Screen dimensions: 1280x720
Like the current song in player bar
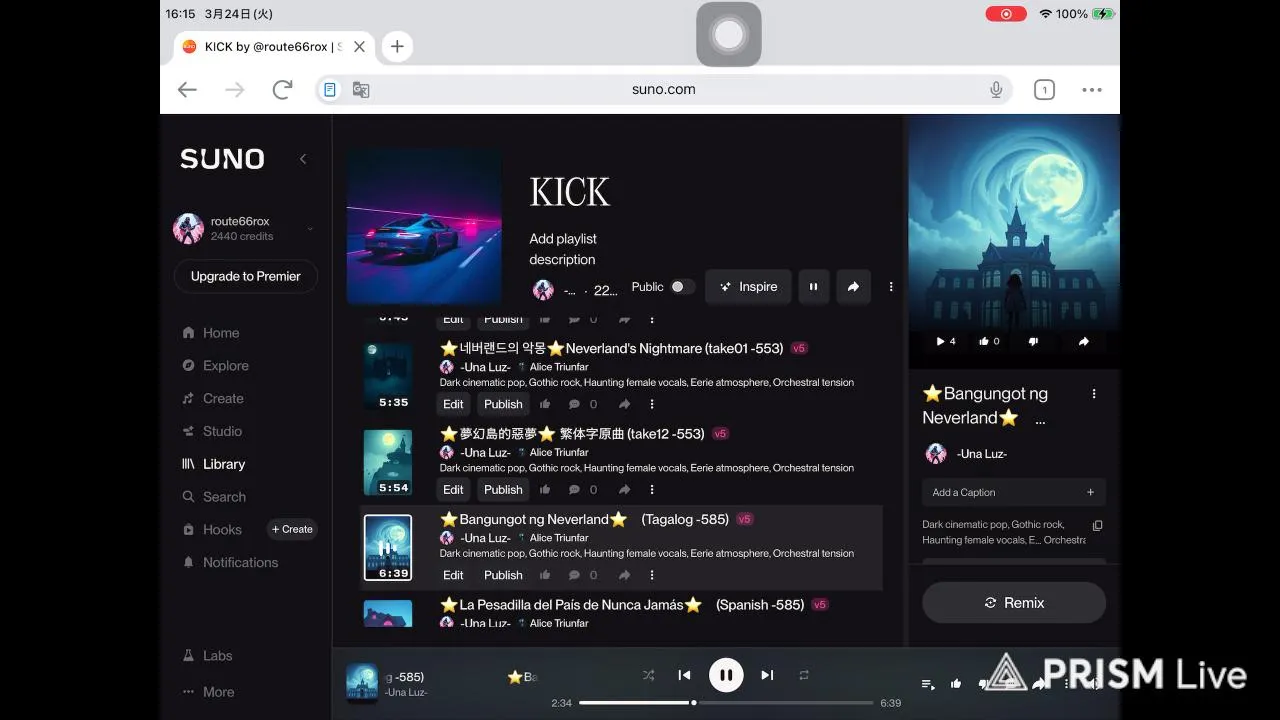click(x=956, y=684)
